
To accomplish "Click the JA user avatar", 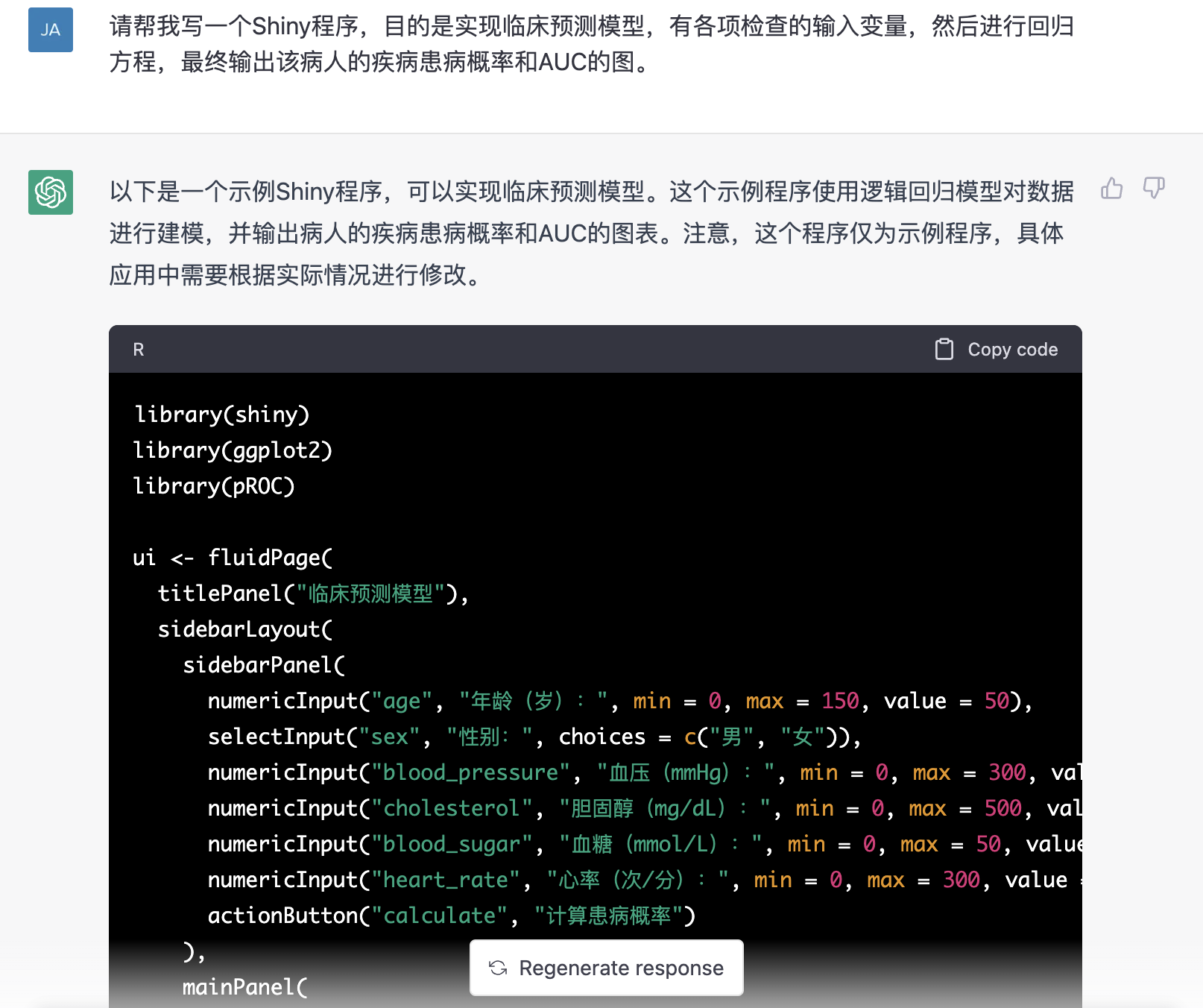I will pyautogui.click(x=50, y=30).
